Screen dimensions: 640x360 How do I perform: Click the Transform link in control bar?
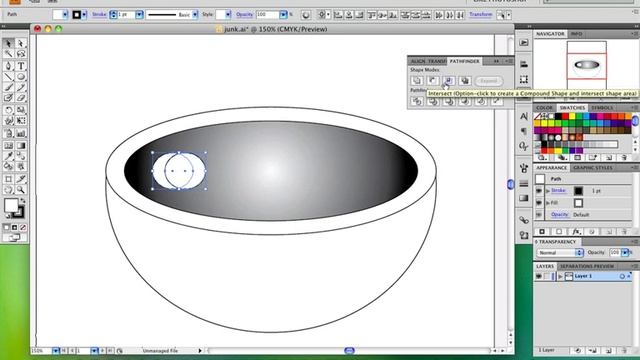click(480, 14)
